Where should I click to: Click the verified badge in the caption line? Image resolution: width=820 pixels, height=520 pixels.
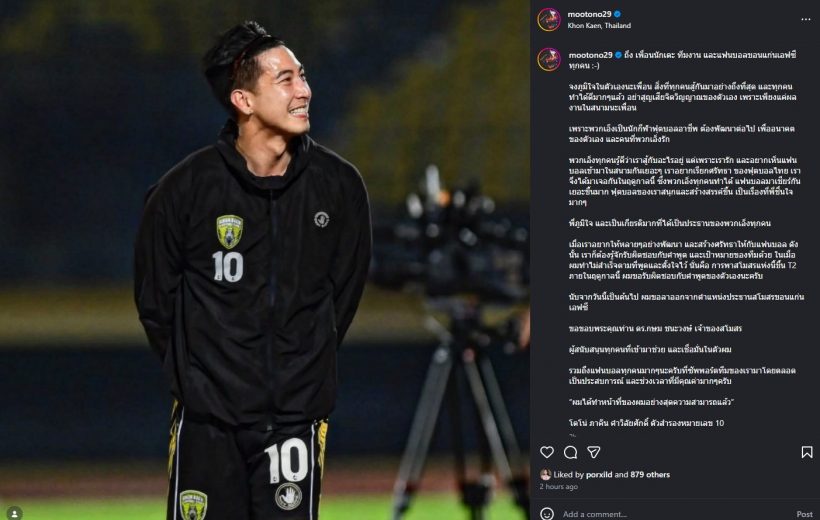(618, 55)
